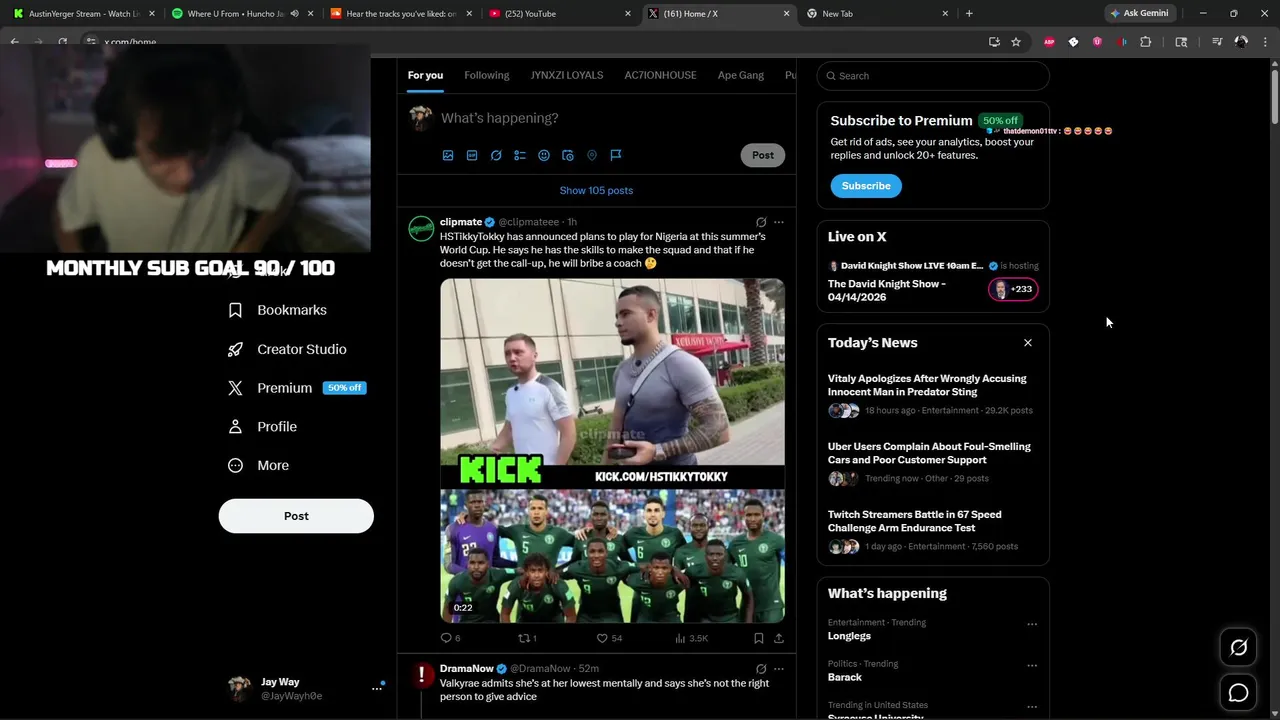
Task: Open media controls in Chrome toolbar
Action: (x=1217, y=42)
